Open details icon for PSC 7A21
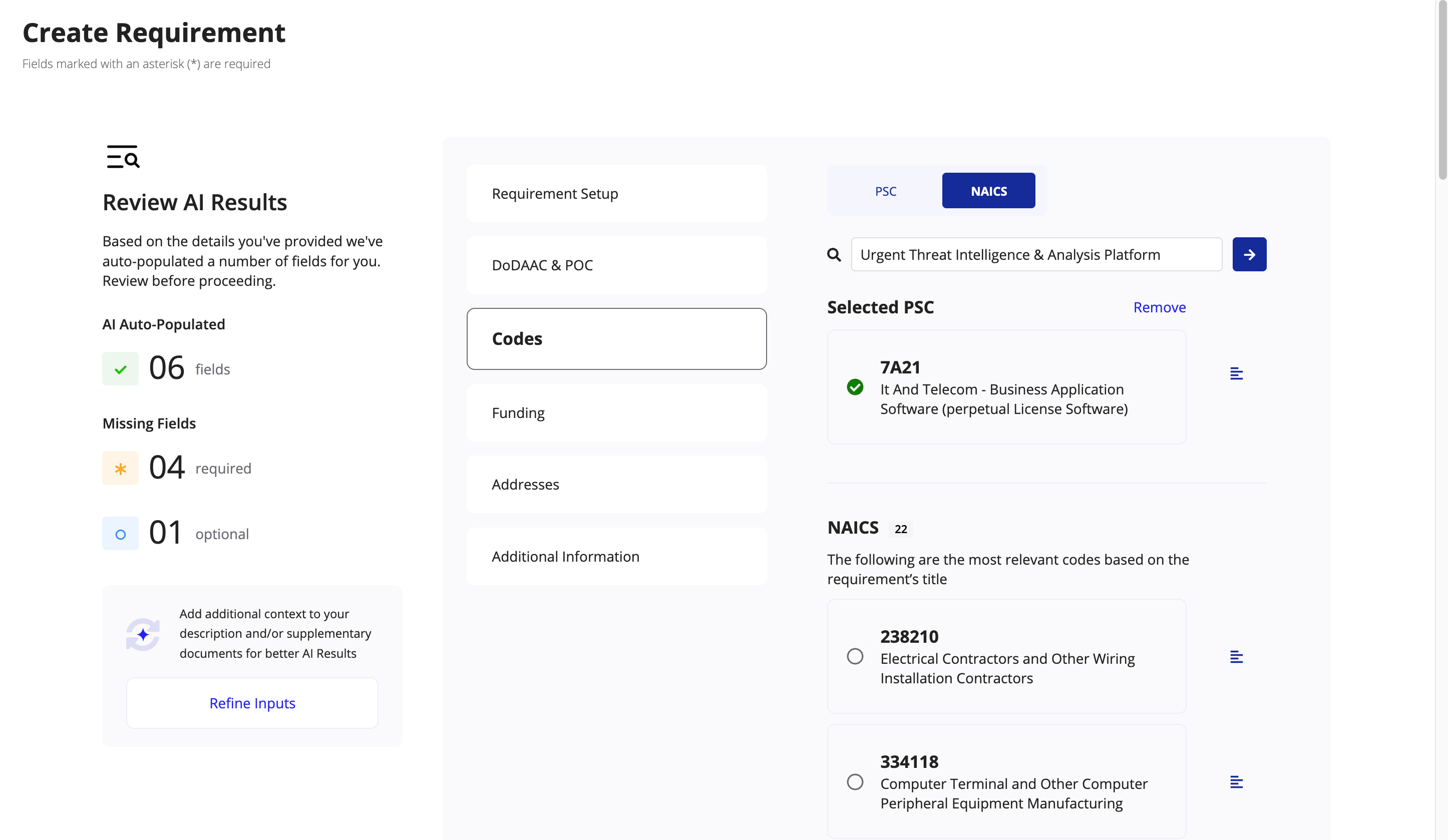Viewport: 1448px width, 840px height. click(x=1237, y=374)
